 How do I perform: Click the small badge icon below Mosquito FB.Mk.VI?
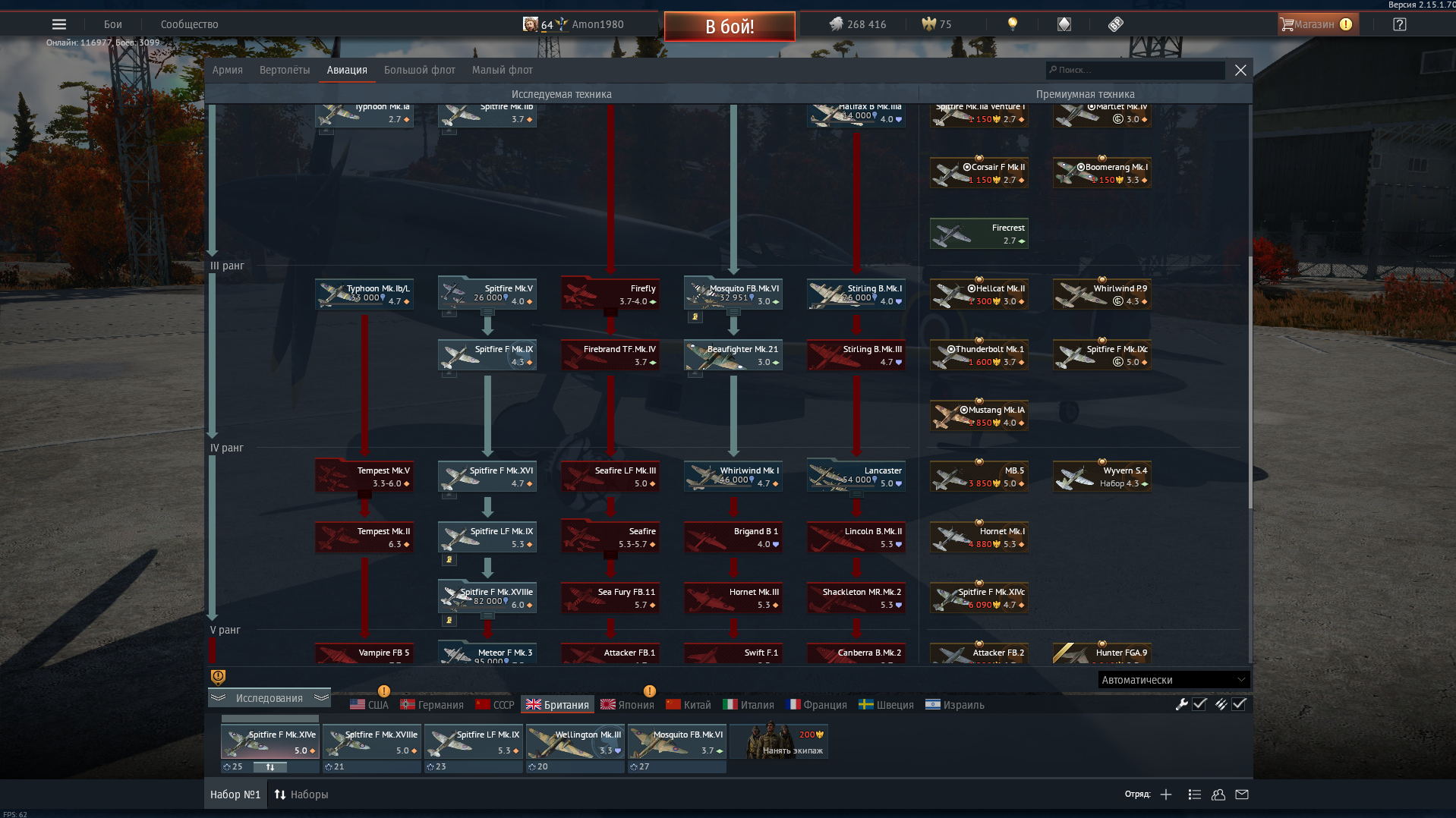click(x=695, y=317)
